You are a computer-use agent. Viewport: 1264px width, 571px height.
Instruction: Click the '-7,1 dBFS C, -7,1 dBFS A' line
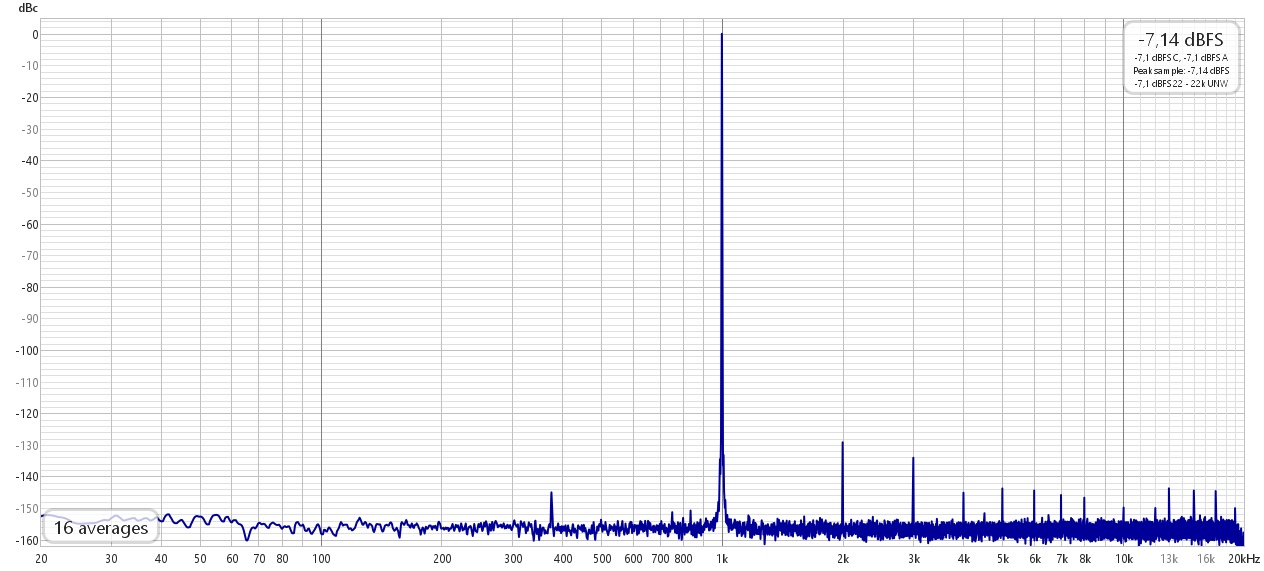[x=1181, y=58]
